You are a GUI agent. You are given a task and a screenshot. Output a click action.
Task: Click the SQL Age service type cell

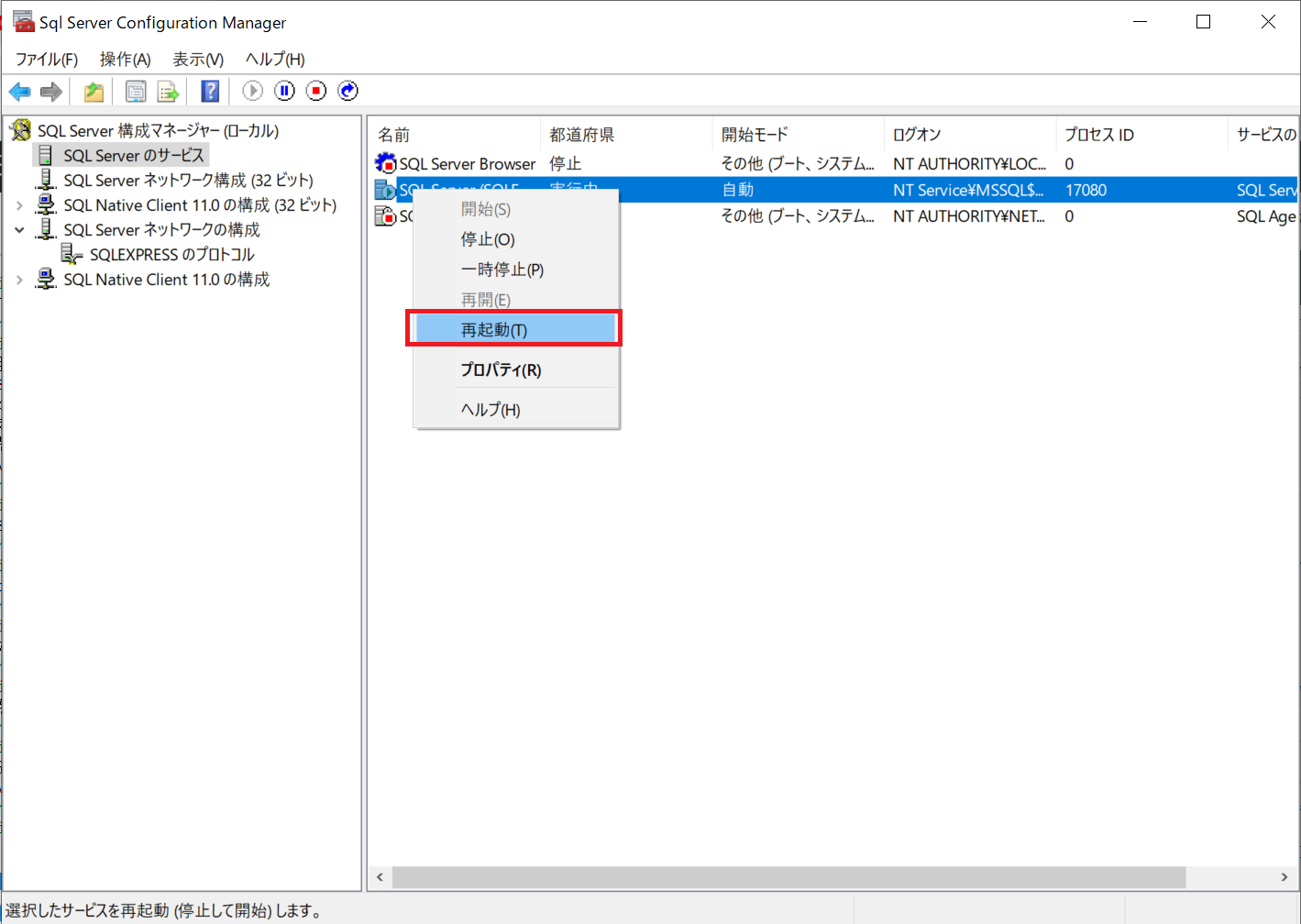tap(1266, 216)
